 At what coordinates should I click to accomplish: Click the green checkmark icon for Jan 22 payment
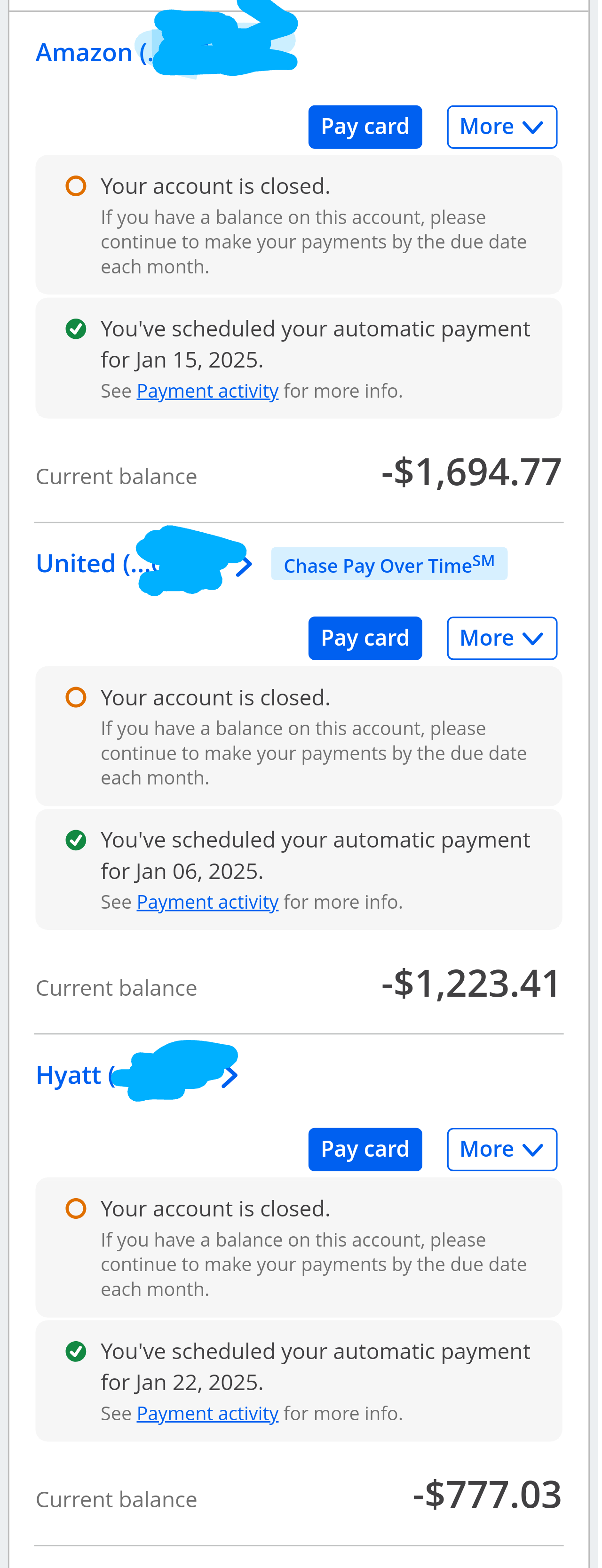[x=76, y=1352]
